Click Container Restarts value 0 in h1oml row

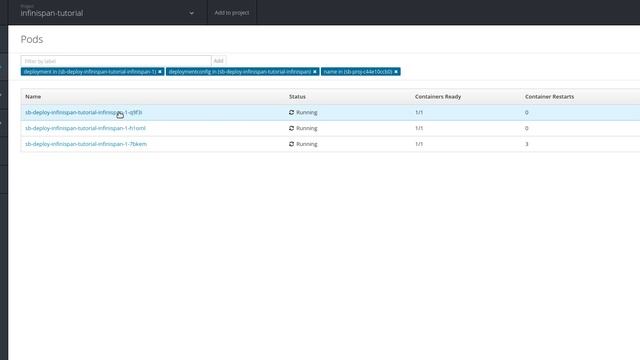(x=527, y=128)
